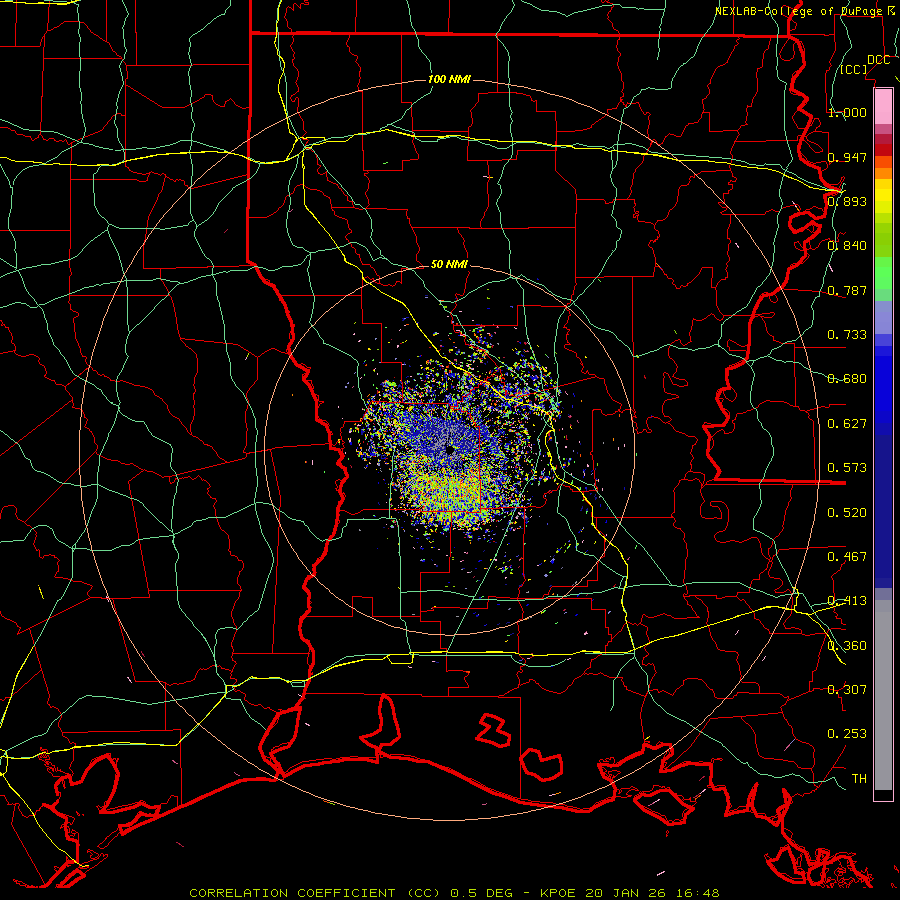Screen dimensions: 900x900
Task: Select the 20 JAN 26 date text
Action: (x=626, y=893)
